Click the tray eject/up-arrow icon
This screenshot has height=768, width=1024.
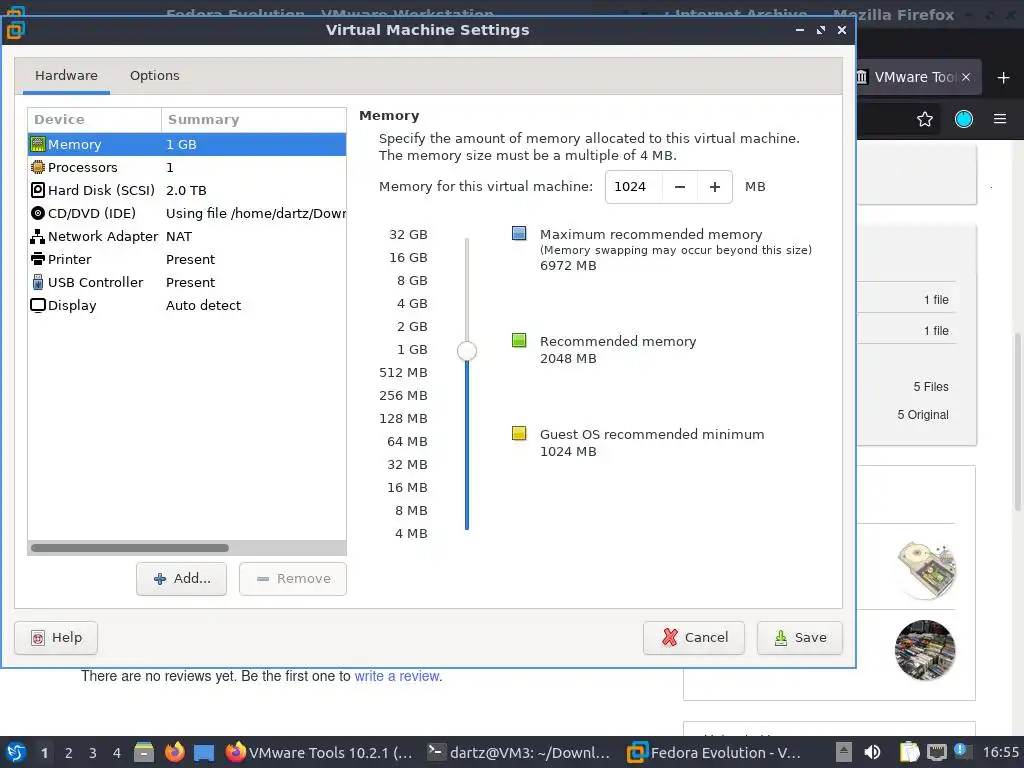844,752
